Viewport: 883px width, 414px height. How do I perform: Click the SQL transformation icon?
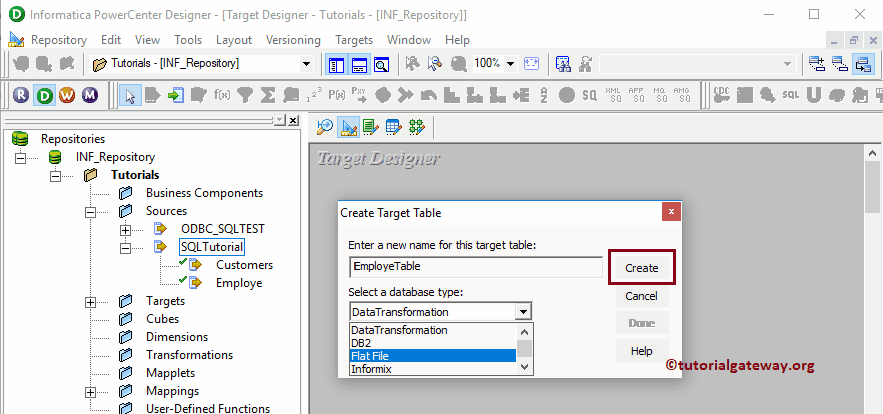coord(790,95)
